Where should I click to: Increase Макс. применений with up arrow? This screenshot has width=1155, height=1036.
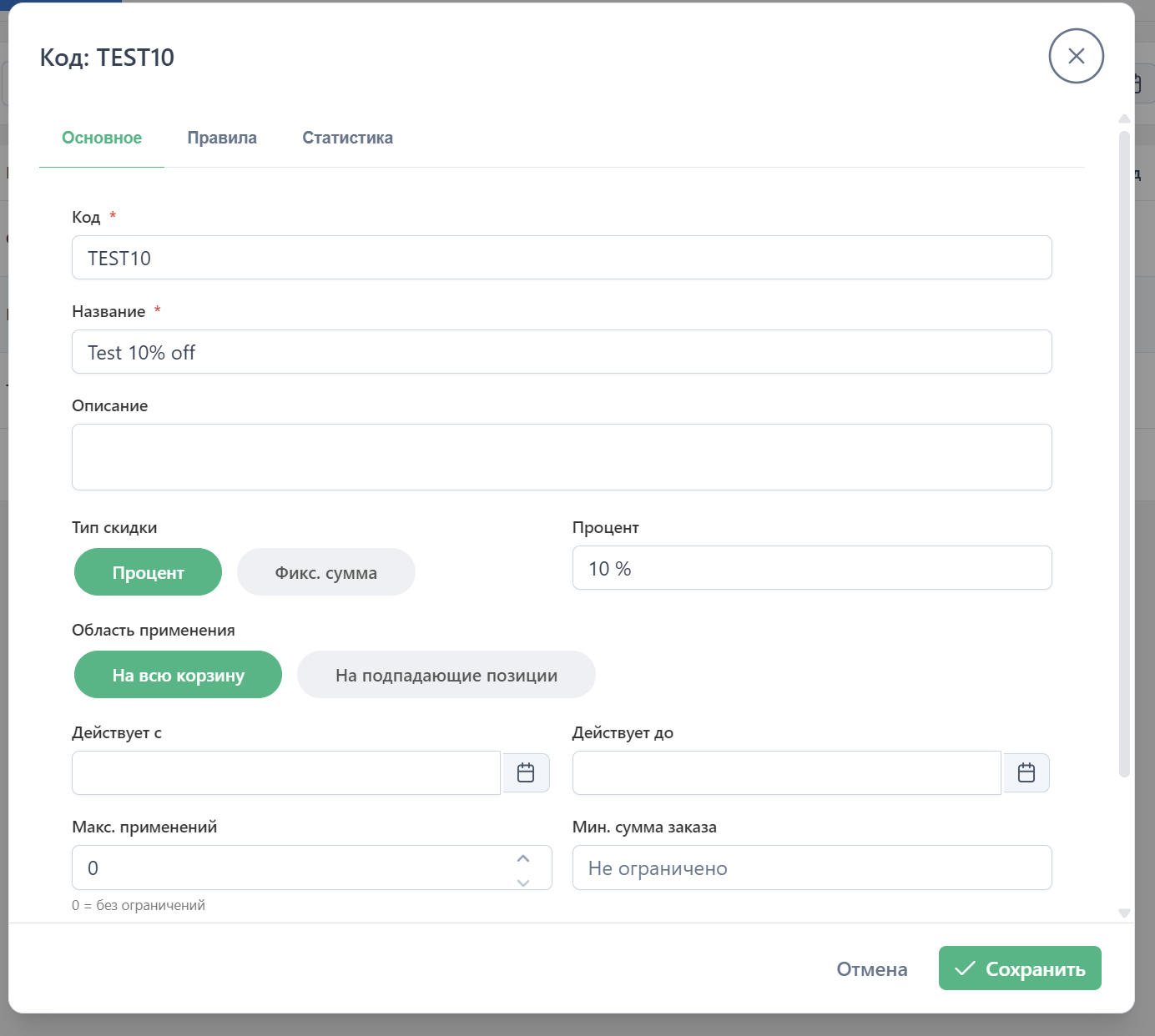pos(523,858)
